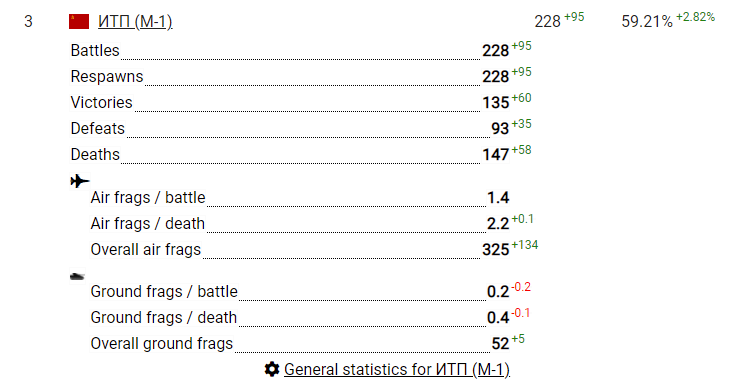Open General statistics for ИТП (М-1) link
This screenshot has width=734, height=389.
pos(396,369)
